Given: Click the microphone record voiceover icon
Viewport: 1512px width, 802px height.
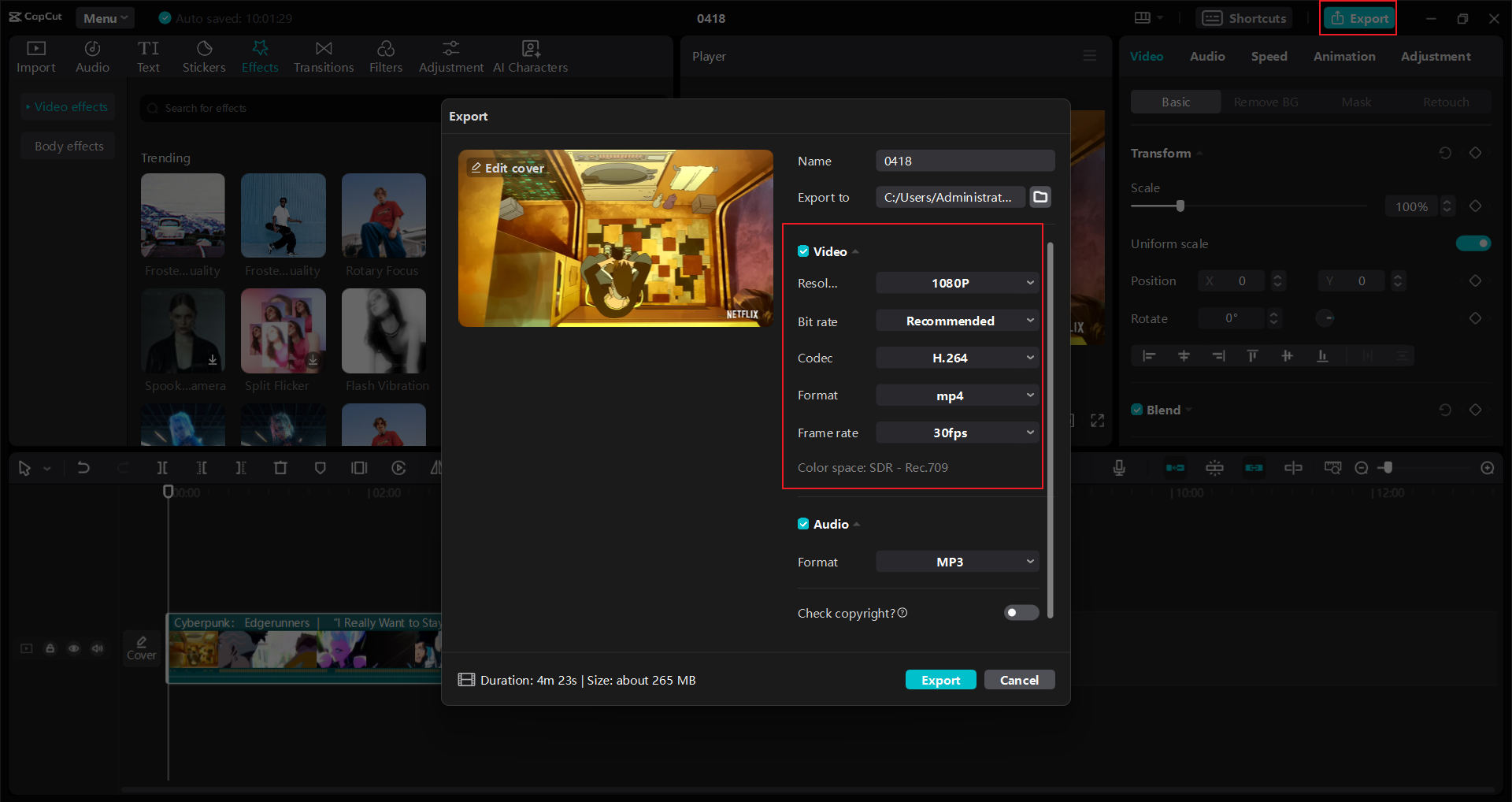Looking at the screenshot, I should (x=1119, y=468).
